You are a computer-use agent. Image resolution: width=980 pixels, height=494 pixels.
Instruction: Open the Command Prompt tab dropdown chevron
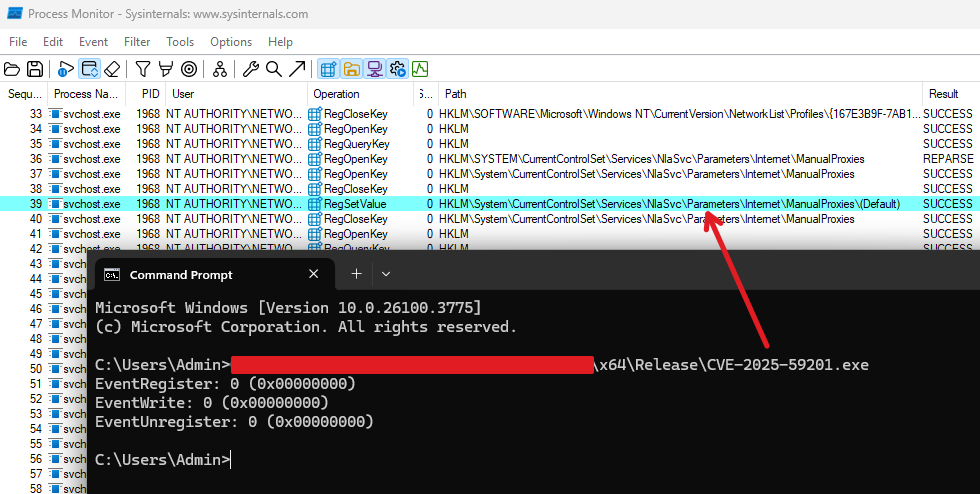386,274
